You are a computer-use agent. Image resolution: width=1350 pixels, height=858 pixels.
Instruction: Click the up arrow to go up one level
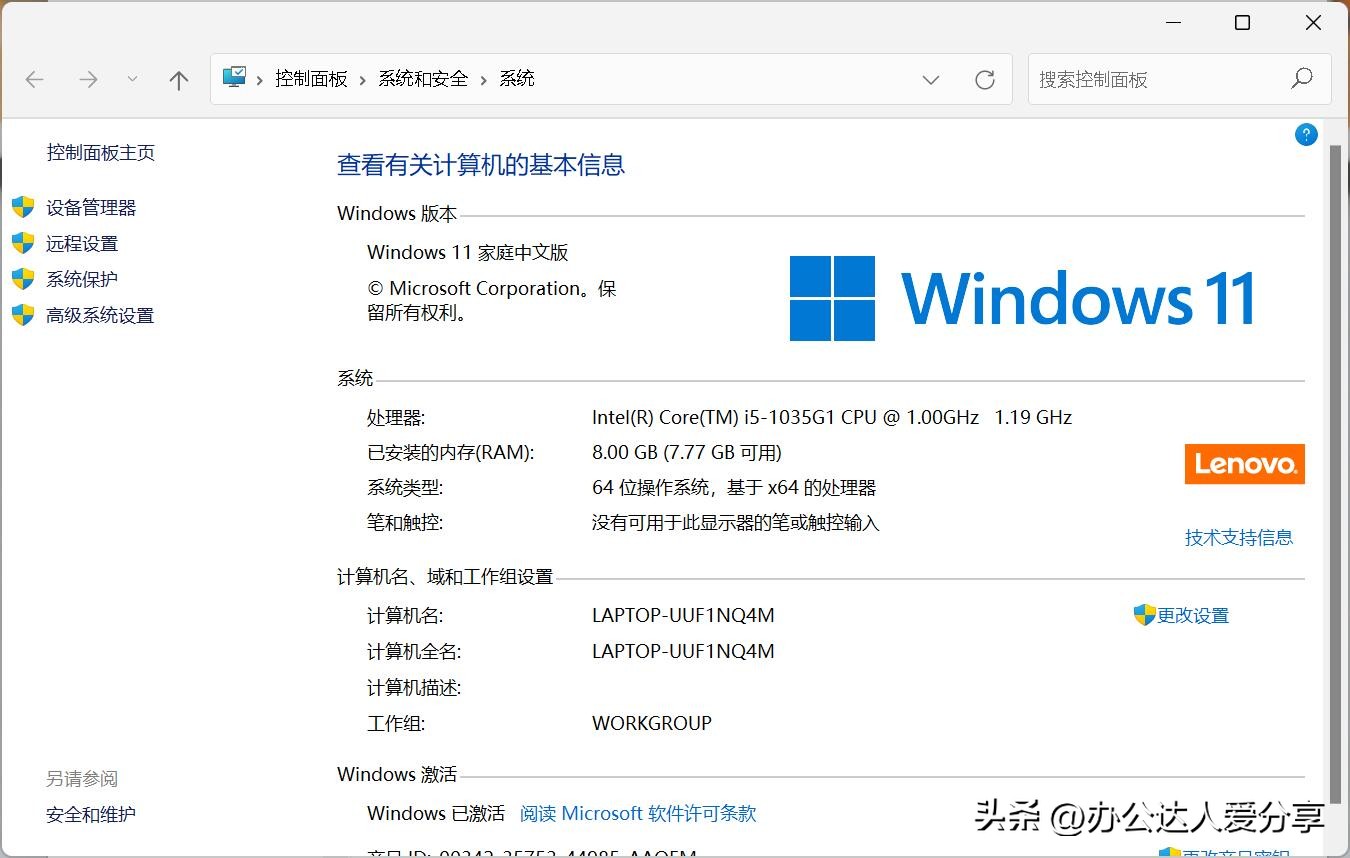(x=179, y=79)
